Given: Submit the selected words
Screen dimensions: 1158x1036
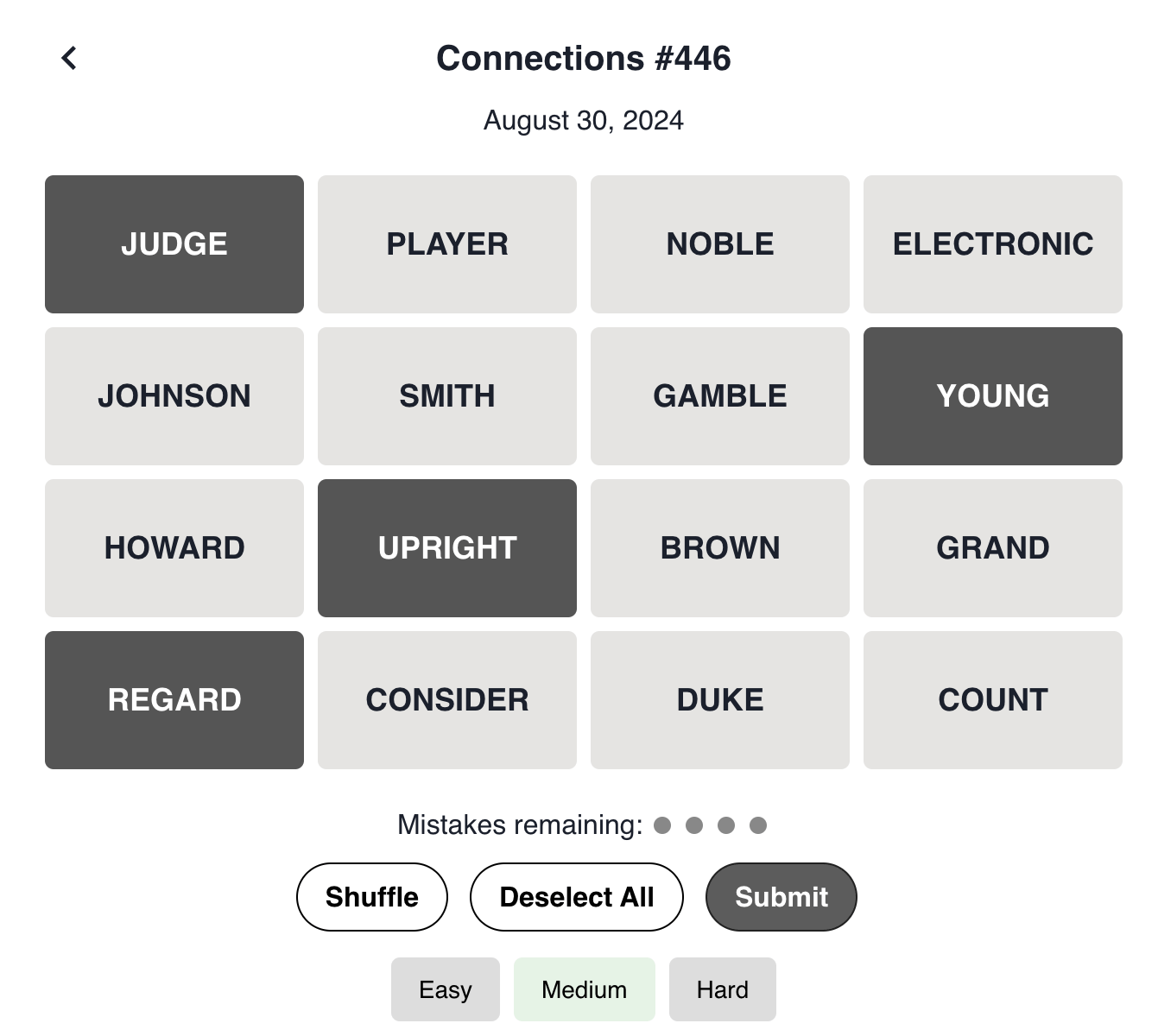Looking at the screenshot, I should pyautogui.click(x=781, y=896).
